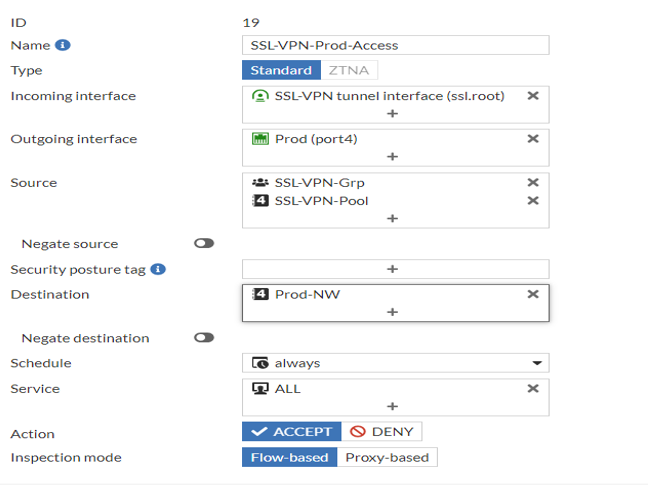Click the info icon beside Security posture tag

tap(158, 269)
